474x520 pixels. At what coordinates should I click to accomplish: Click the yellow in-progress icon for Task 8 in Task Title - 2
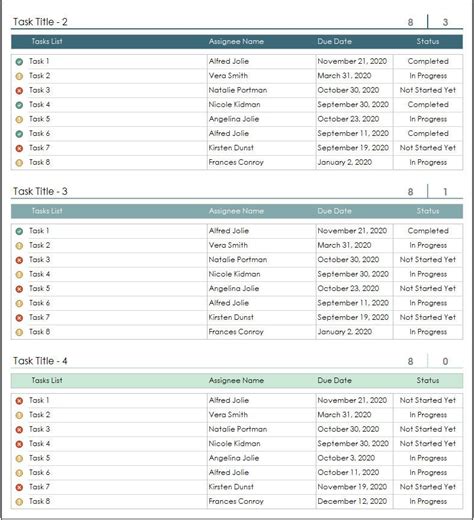(x=19, y=163)
